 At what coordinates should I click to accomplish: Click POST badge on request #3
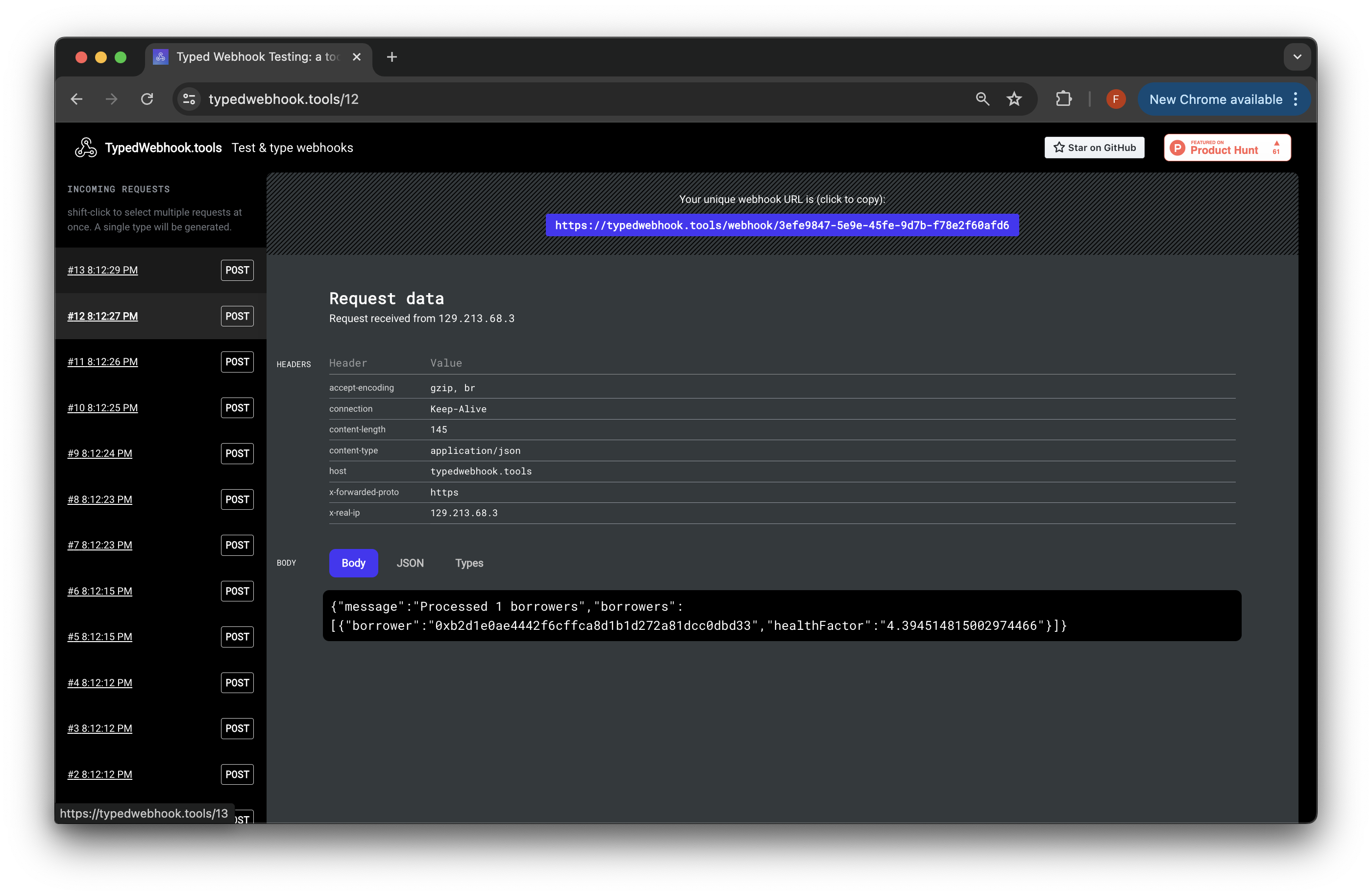pos(237,728)
